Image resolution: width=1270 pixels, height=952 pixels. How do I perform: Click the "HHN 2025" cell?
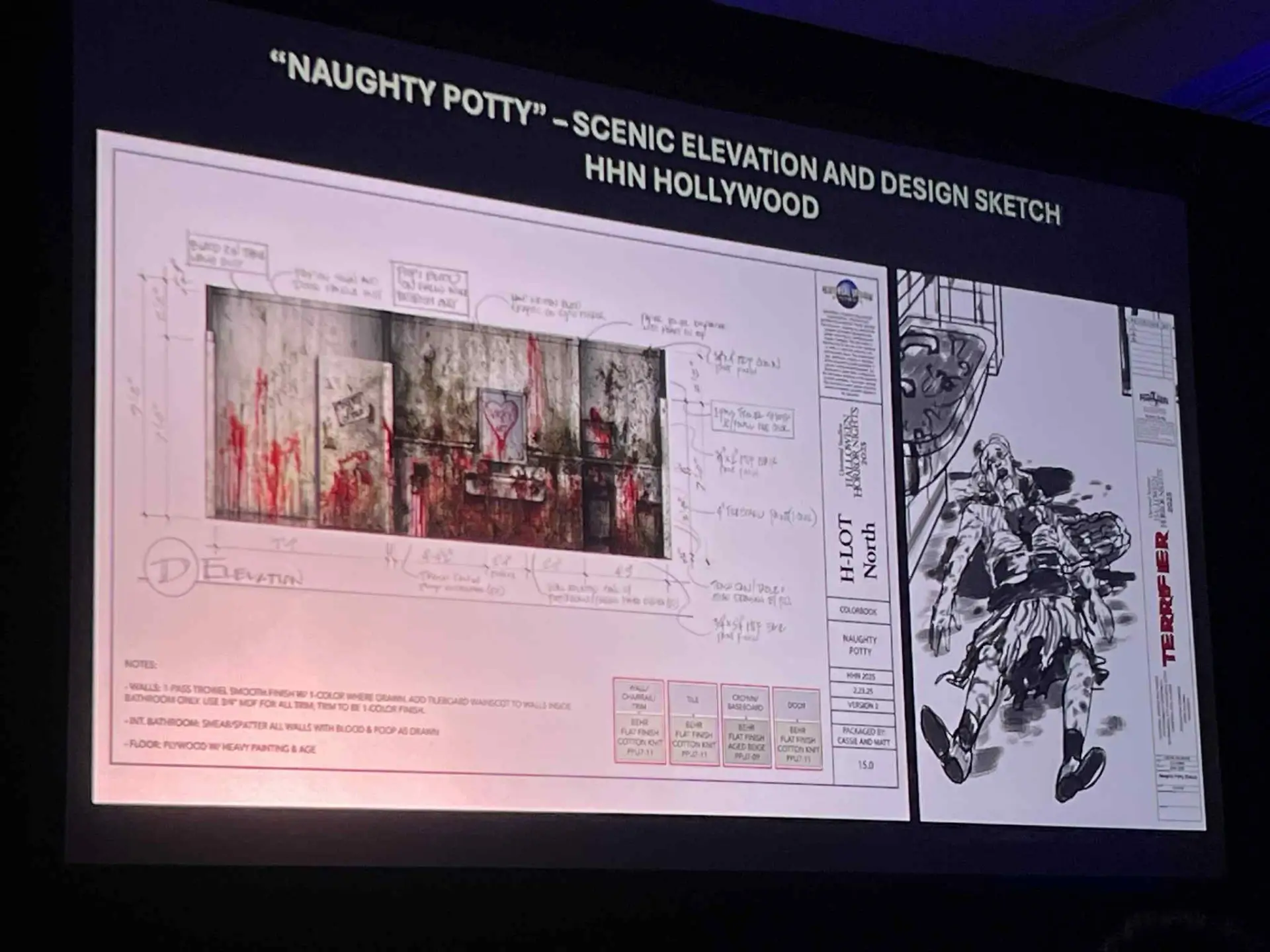(x=861, y=678)
